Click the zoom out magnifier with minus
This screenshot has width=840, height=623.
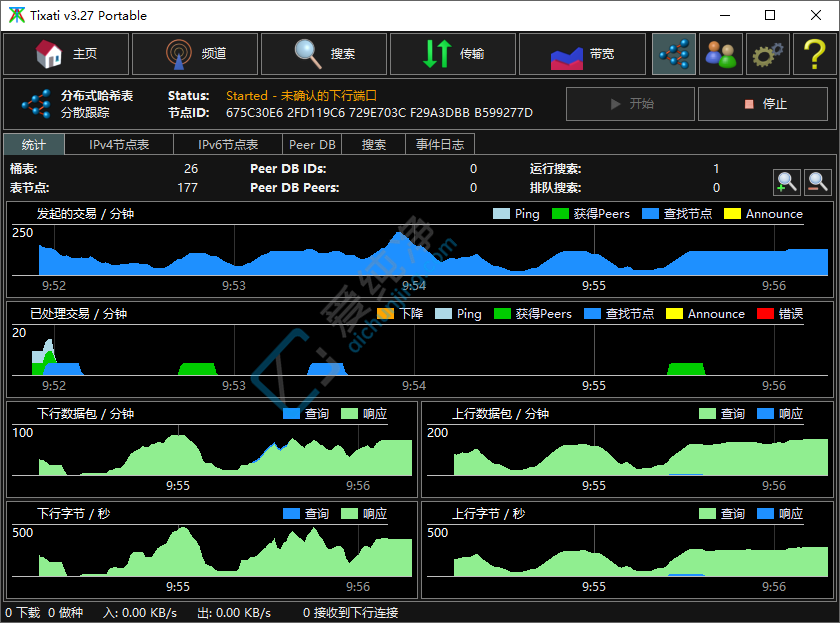click(x=818, y=183)
